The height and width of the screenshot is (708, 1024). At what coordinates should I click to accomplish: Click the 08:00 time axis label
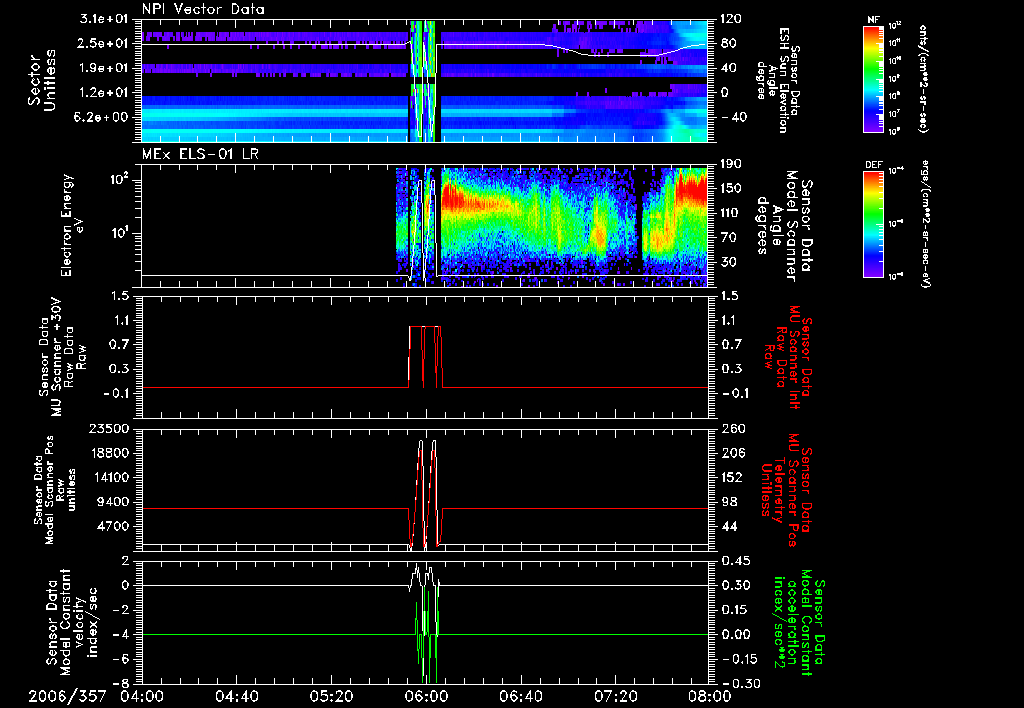709,697
